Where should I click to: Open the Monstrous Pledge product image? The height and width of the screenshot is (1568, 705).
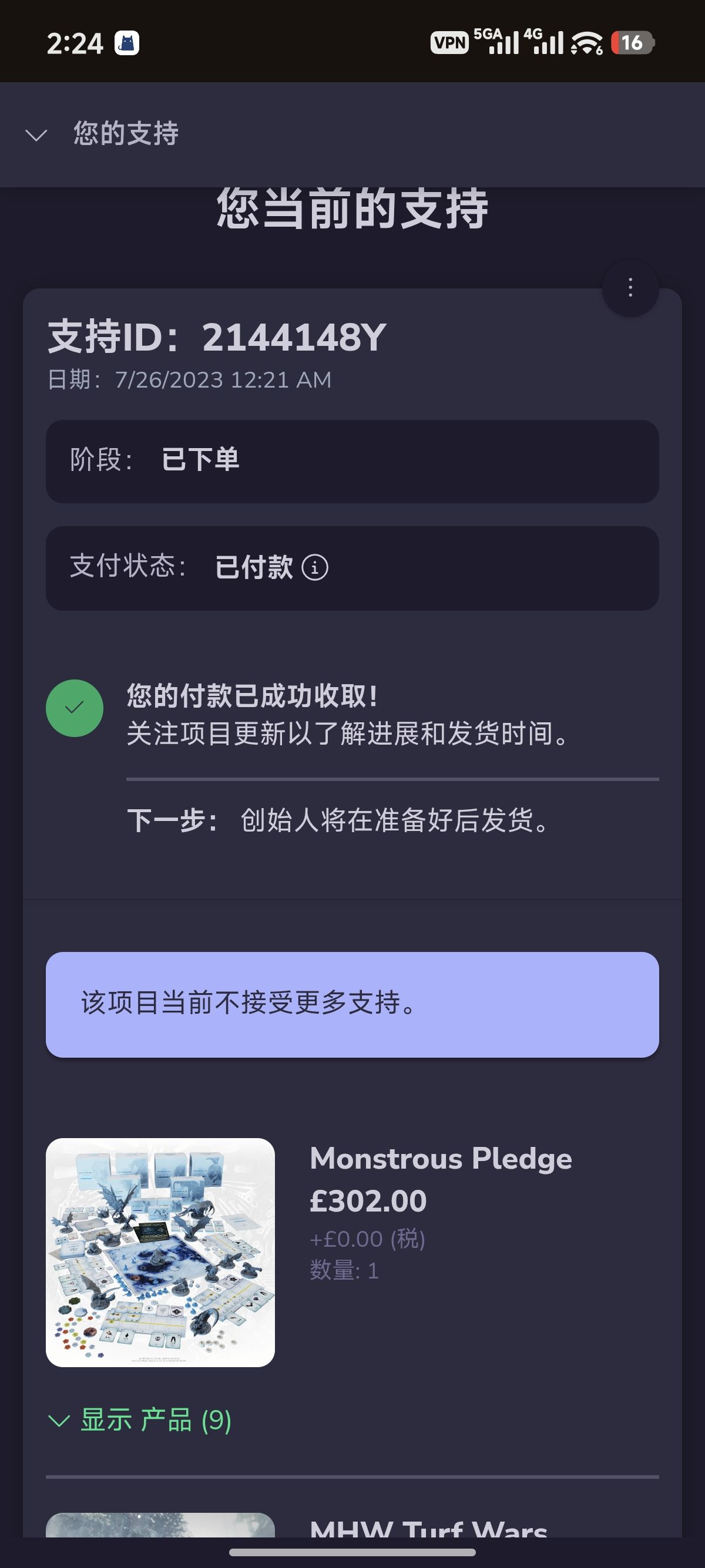[x=160, y=1252]
